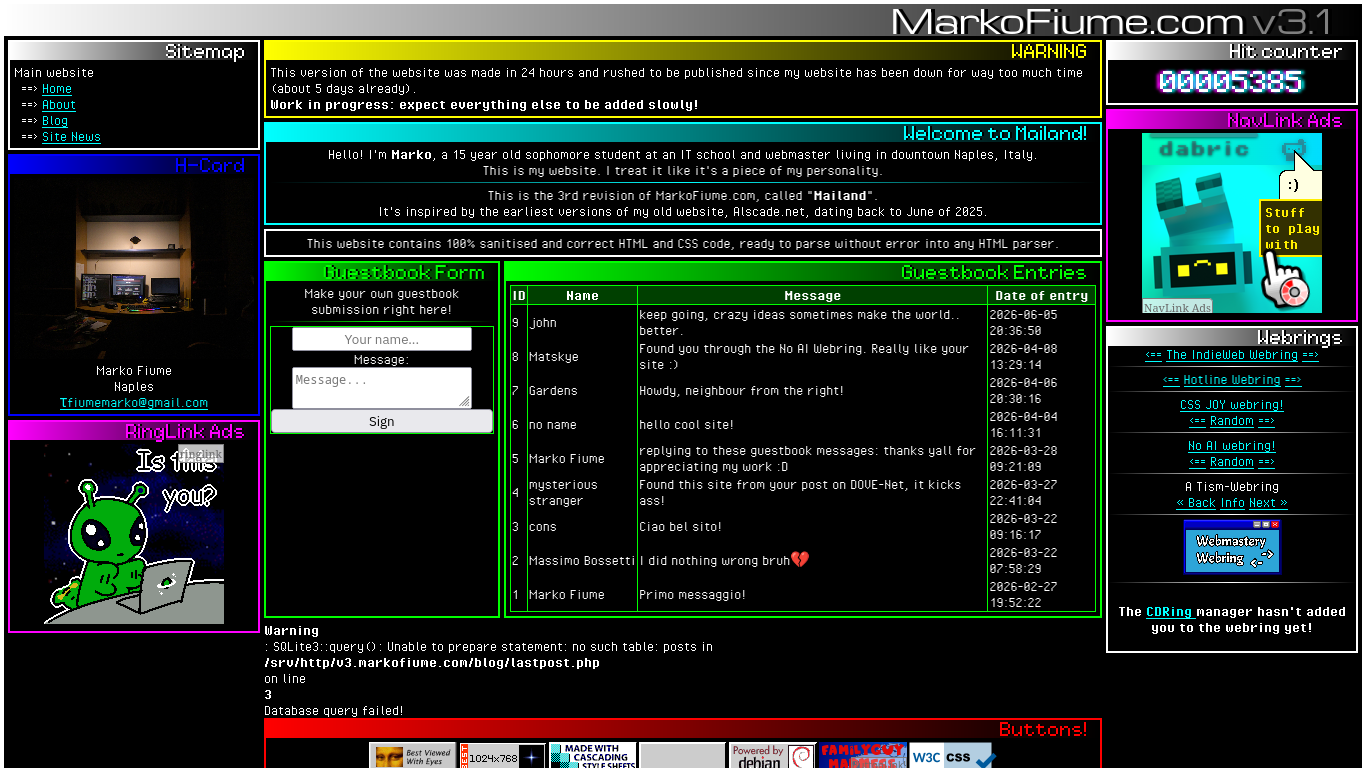This screenshot has width=1366, height=768.
Task: Open the Family Guy Madness button
Action: click(862, 756)
